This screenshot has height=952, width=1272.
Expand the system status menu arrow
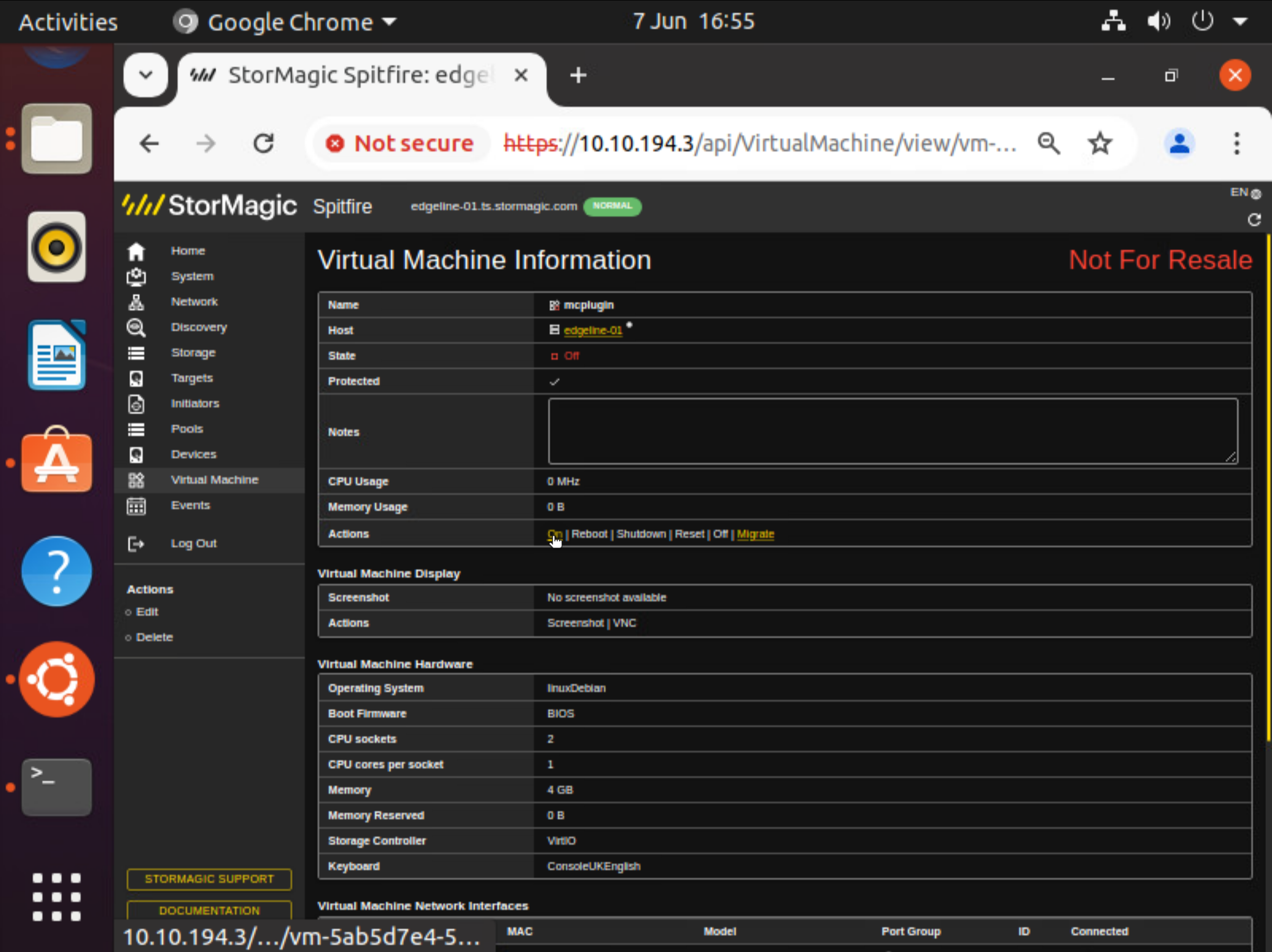click(1240, 22)
